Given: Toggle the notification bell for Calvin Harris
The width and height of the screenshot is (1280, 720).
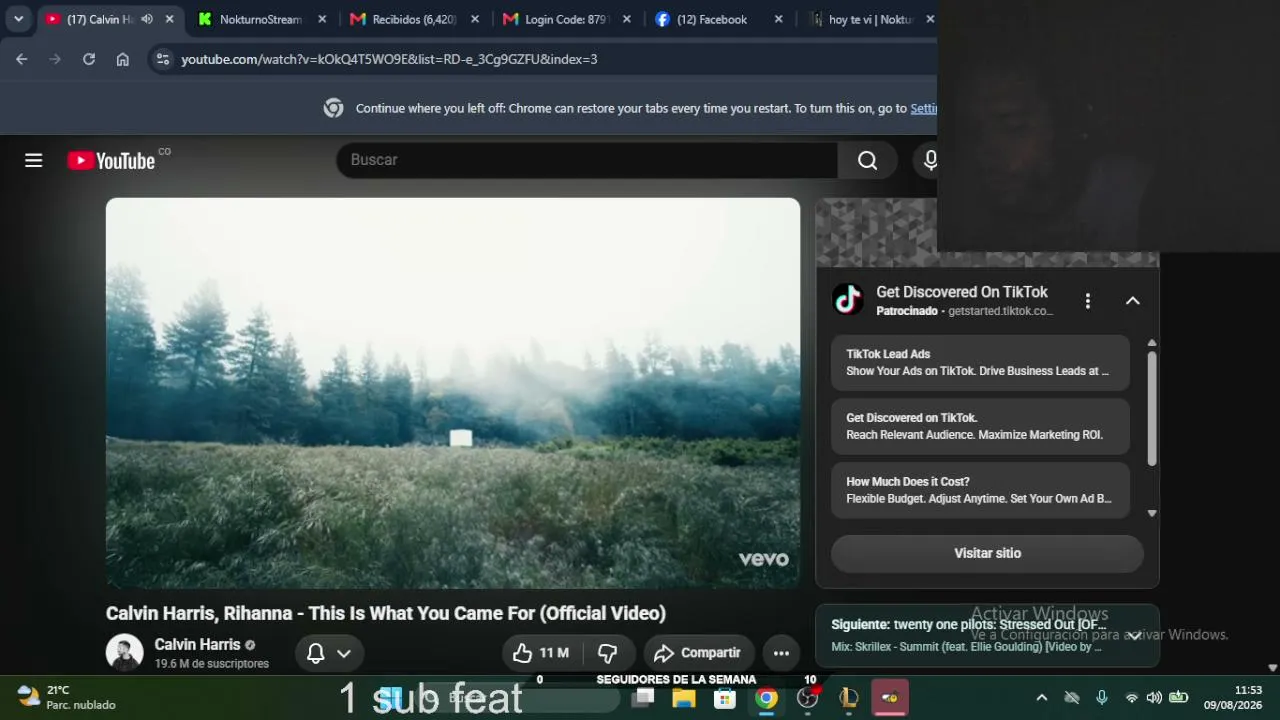Looking at the screenshot, I should 315,653.
